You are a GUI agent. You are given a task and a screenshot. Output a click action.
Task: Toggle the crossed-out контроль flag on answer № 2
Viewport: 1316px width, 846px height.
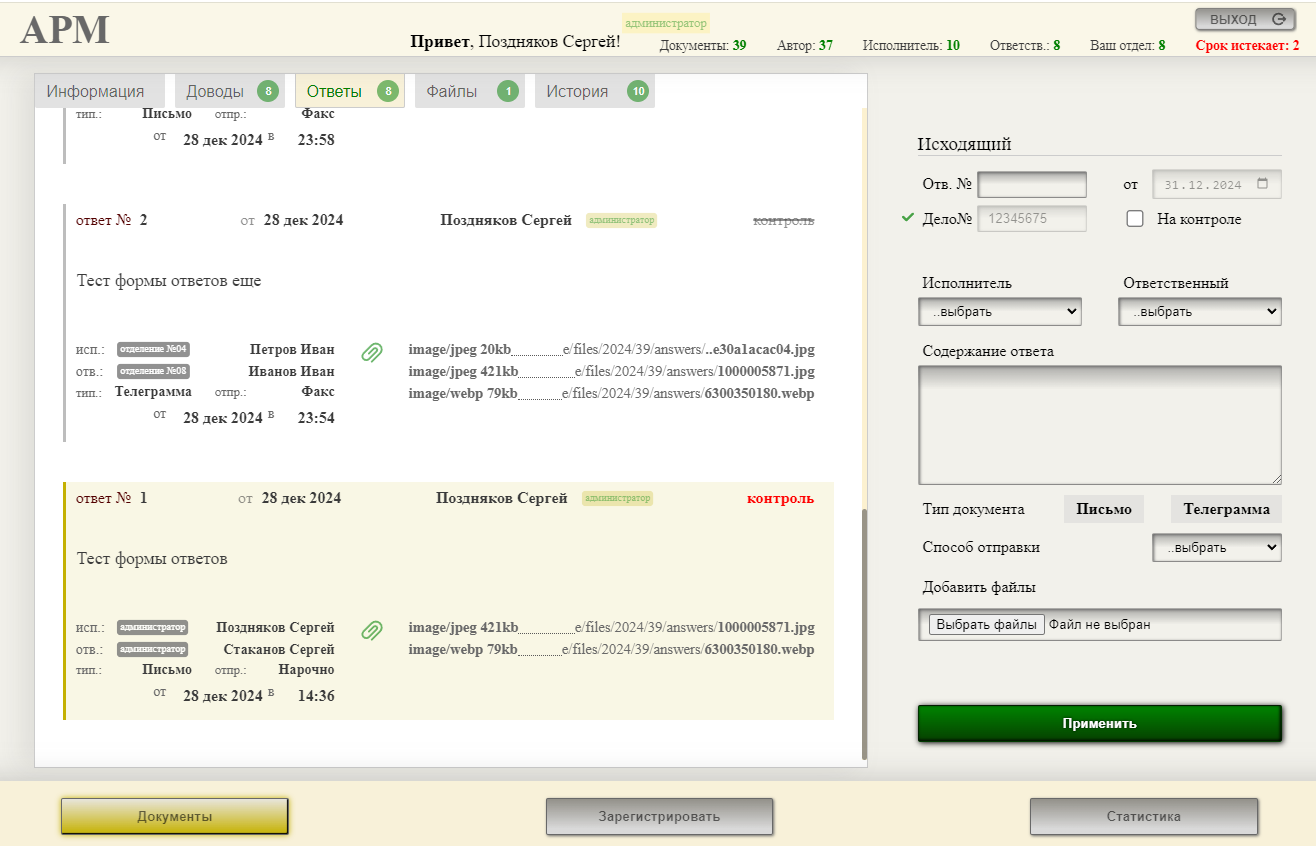coord(783,220)
